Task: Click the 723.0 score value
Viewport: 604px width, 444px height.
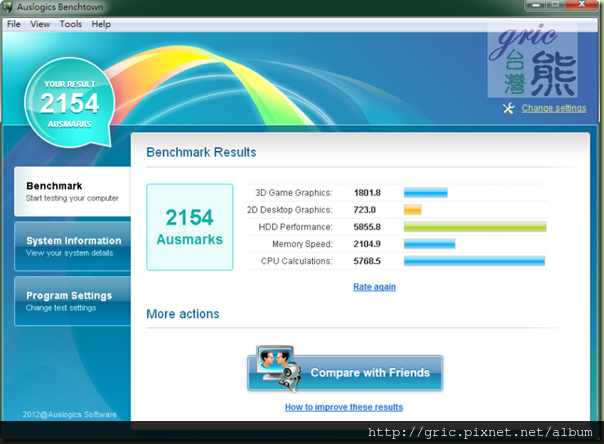Action: point(364,210)
